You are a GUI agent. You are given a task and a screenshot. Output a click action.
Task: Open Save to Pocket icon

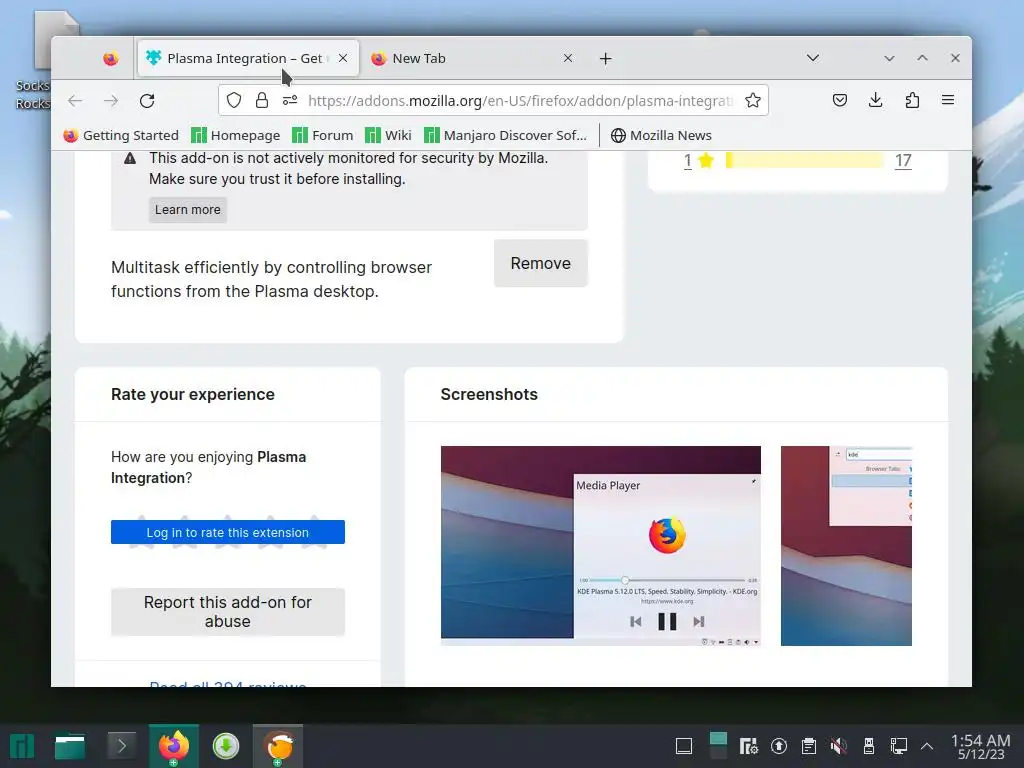click(x=840, y=100)
